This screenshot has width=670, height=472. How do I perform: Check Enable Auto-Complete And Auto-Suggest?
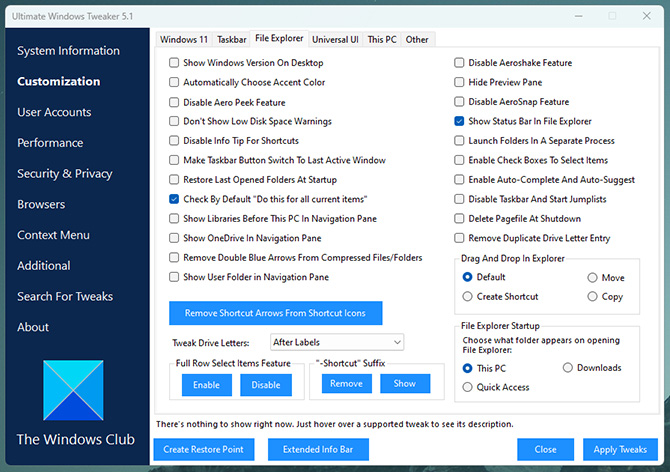(x=459, y=179)
